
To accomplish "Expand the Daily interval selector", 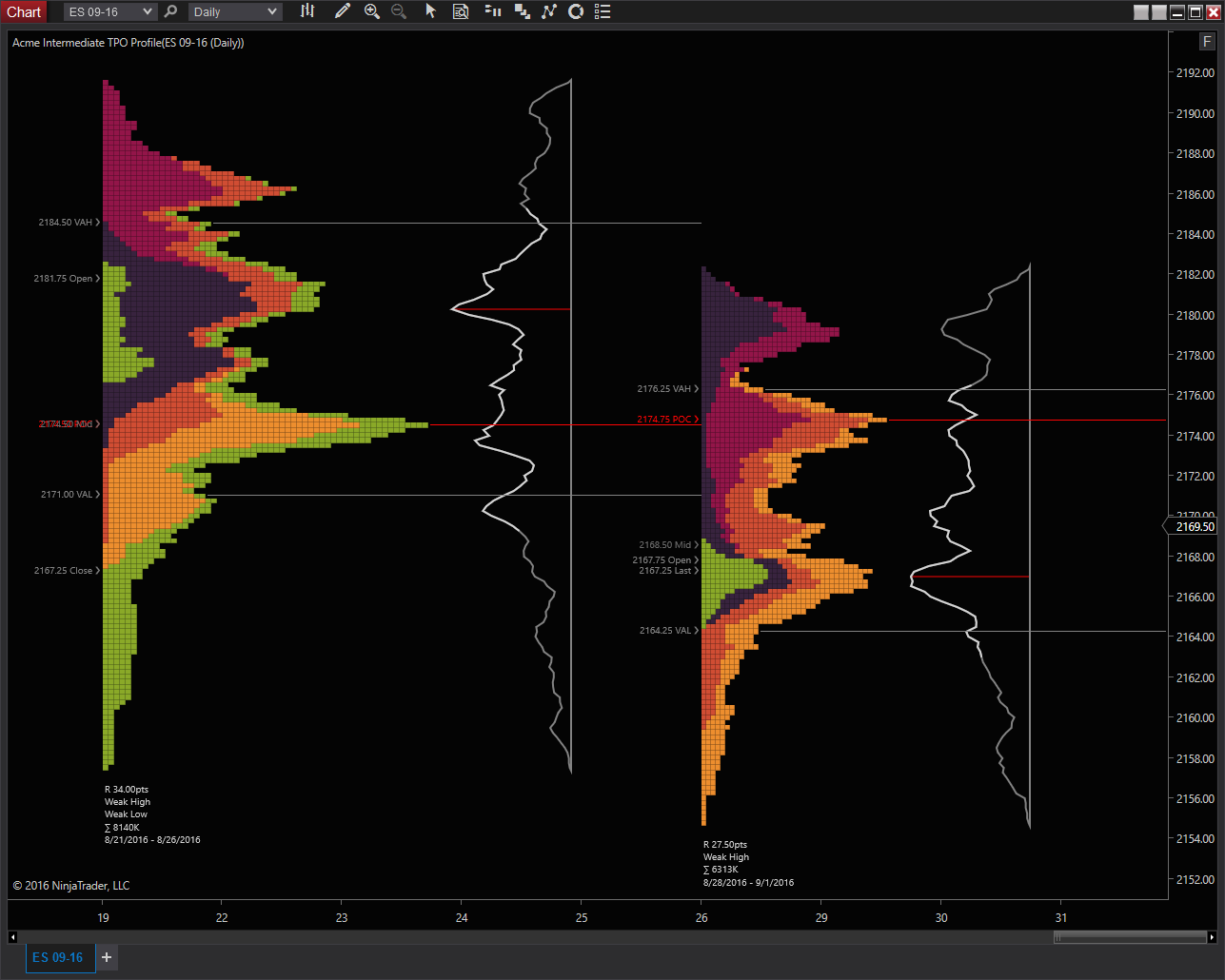I will [234, 11].
